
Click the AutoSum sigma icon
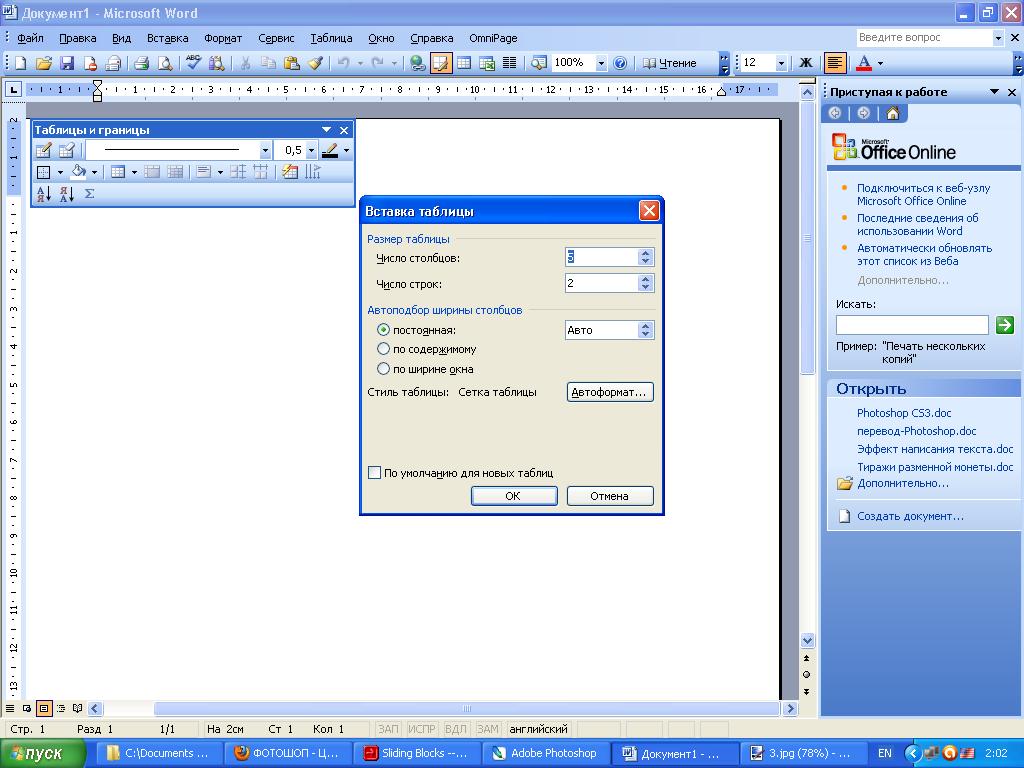point(89,194)
